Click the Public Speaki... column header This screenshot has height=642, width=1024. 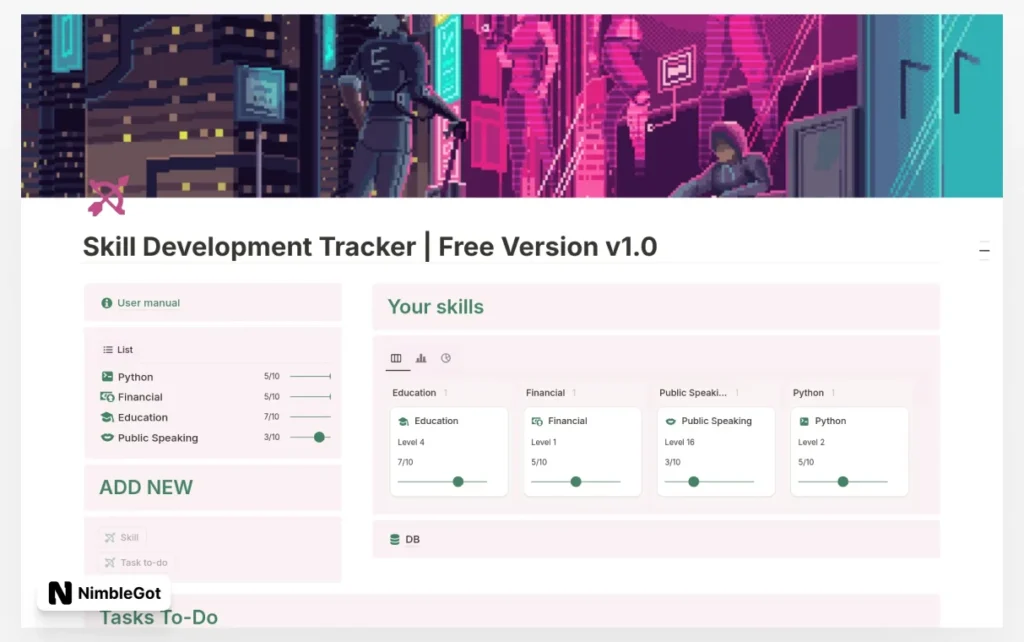693,393
